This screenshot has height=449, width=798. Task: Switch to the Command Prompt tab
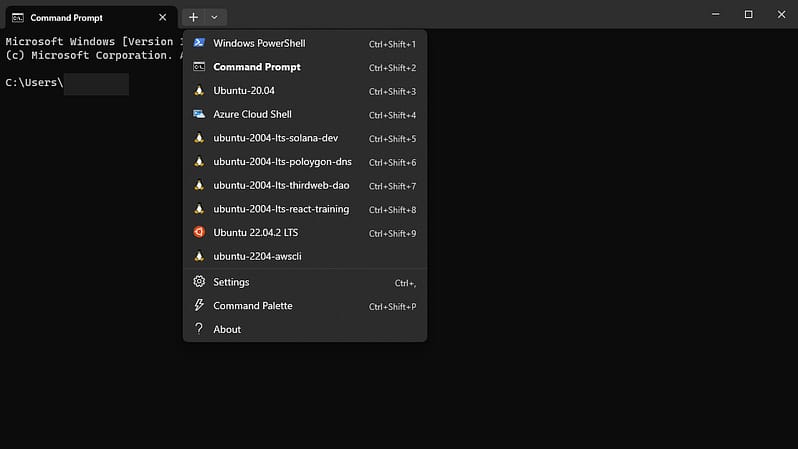(x=80, y=17)
